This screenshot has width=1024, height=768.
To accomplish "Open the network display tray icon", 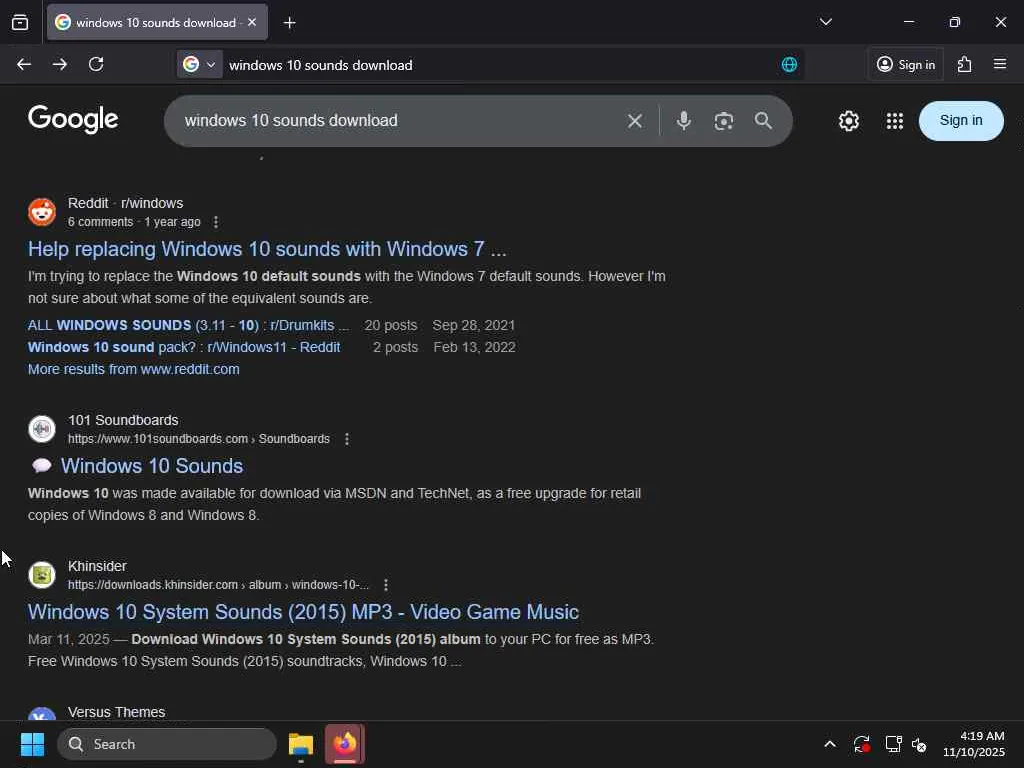I will (x=893, y=744).
